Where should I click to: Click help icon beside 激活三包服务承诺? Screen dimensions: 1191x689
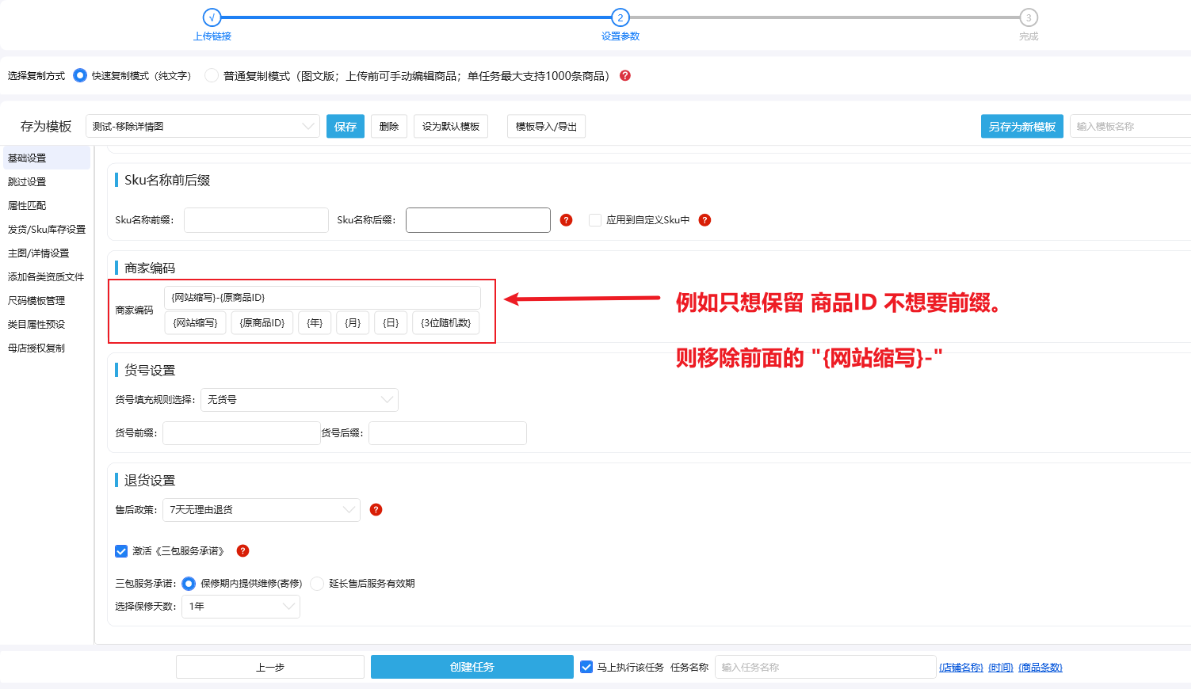tap(243, 551)
